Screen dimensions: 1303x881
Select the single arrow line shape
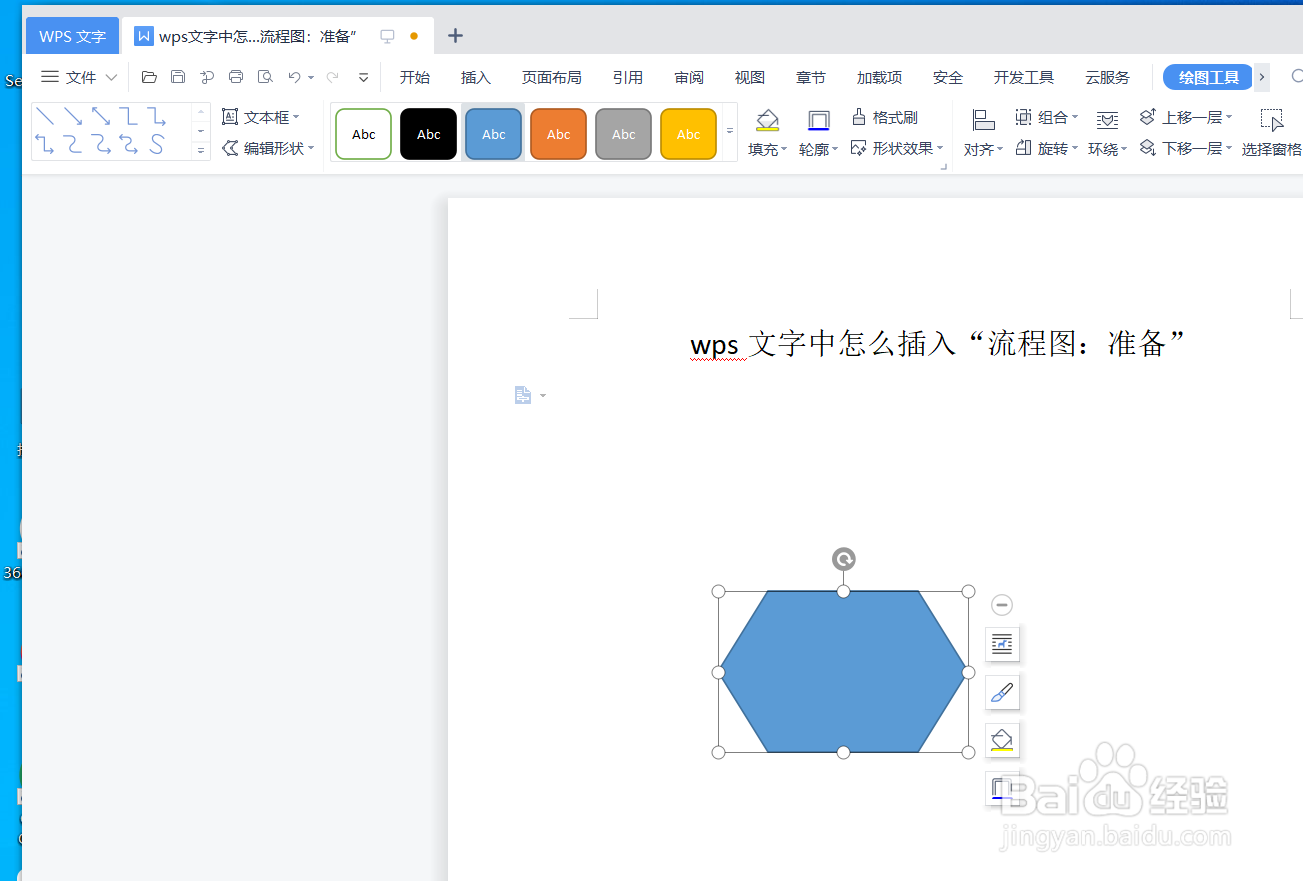pos(73,116)
